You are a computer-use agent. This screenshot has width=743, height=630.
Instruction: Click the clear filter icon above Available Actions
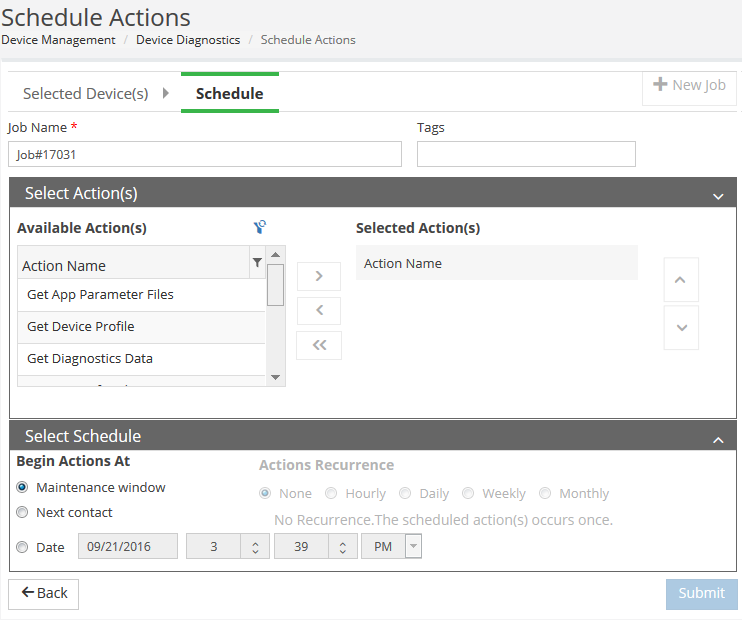click(x=260, y=227)
